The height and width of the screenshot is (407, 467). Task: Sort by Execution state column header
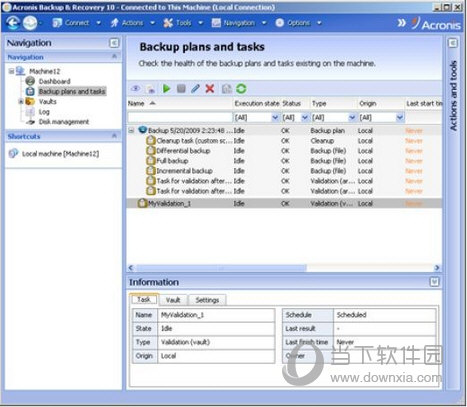(257, 104)
